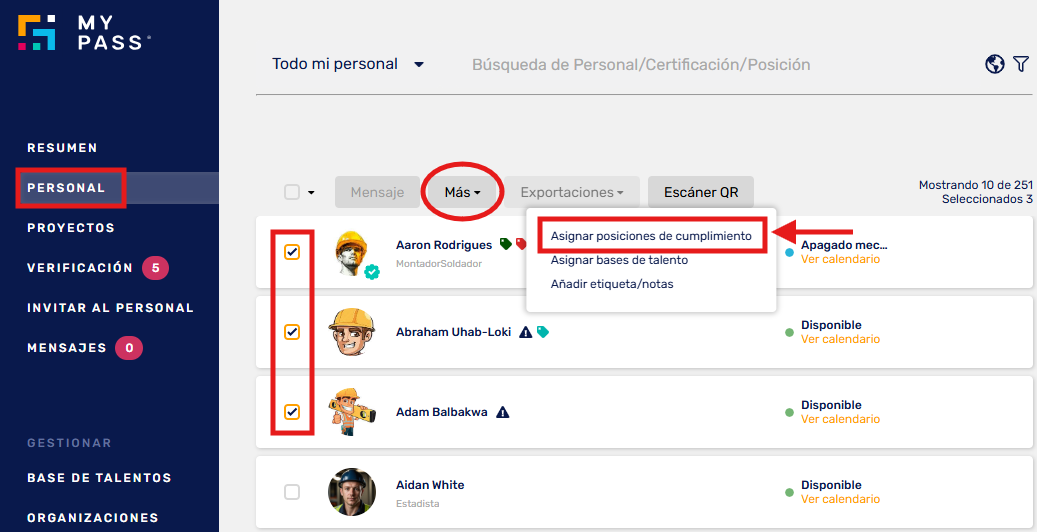Click Aaron Rodrigues' blue status dot
1037x532 pixels.
pos(789,252)
